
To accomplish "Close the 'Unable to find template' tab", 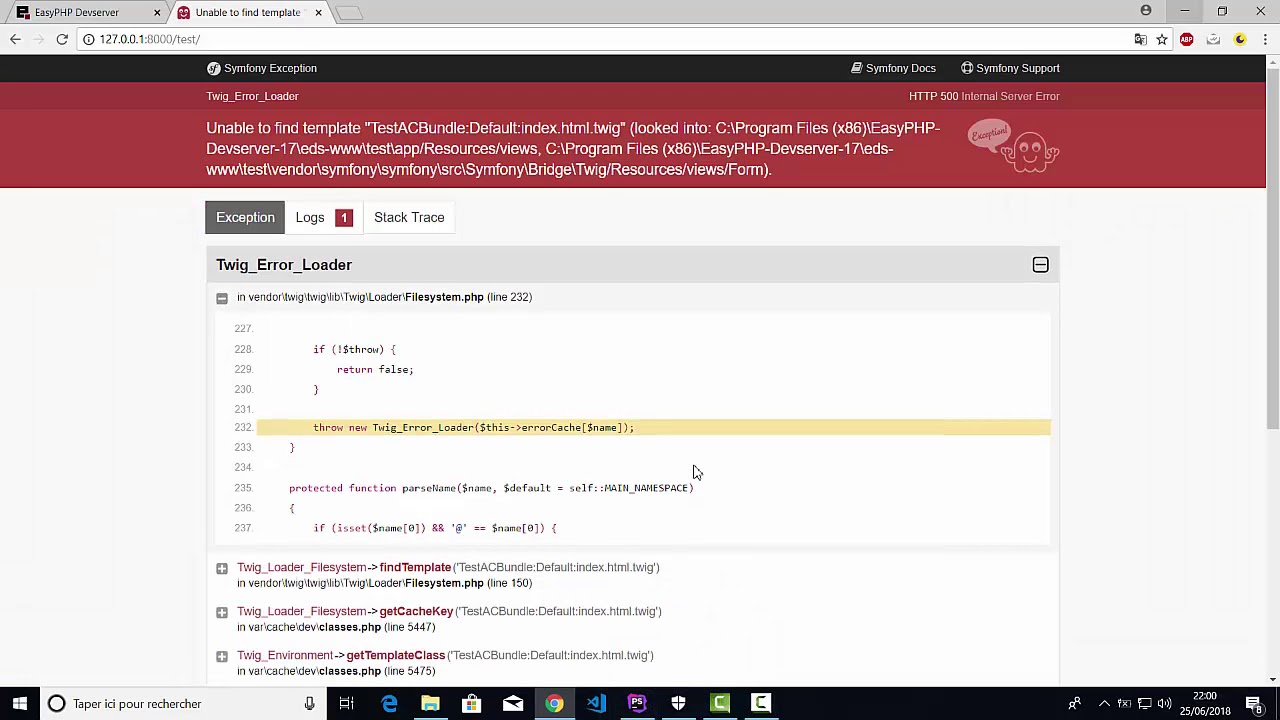I will pyautogui.click(x=318, y=12).
